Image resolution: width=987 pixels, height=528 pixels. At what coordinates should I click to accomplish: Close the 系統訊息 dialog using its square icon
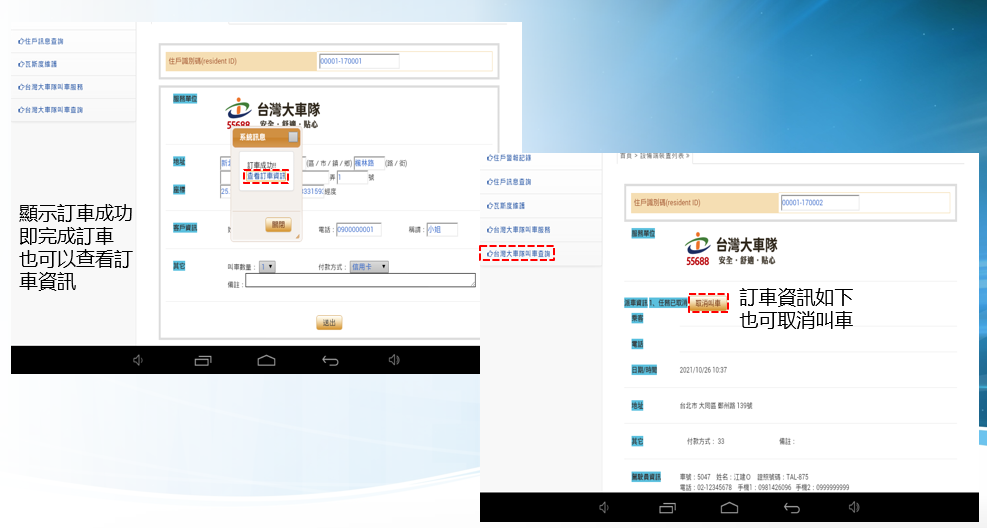pyautogui.click(x=293, y=137)
